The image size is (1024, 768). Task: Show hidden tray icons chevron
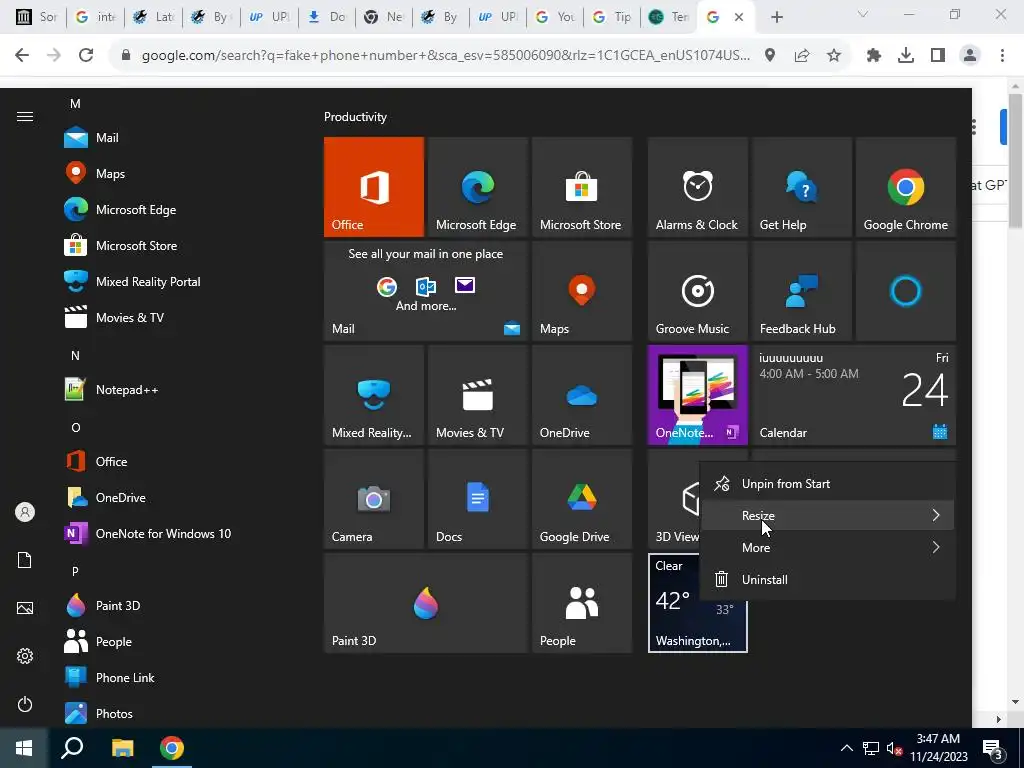click(x=846, y=748)
